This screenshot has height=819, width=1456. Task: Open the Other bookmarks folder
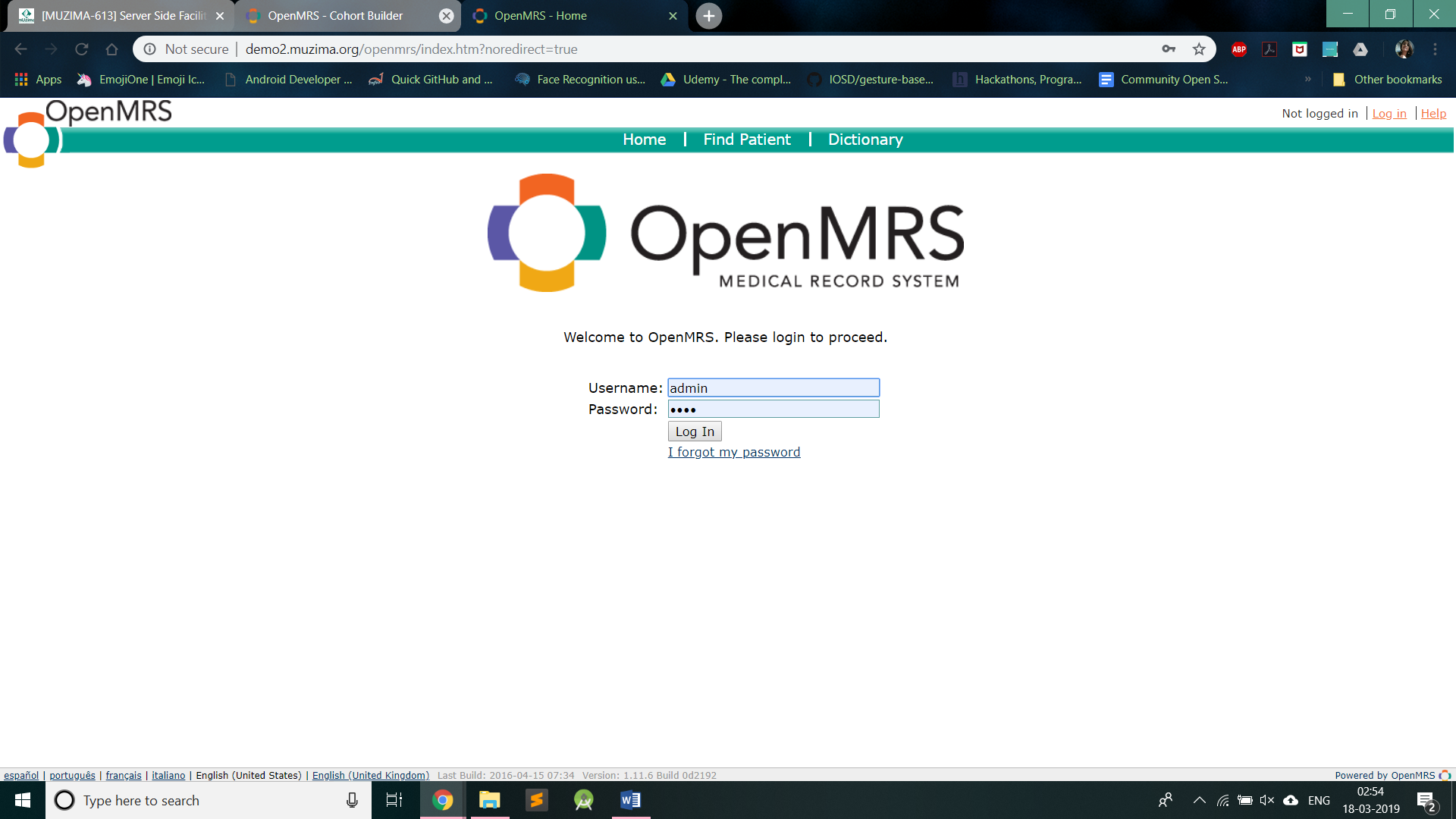1387,80
